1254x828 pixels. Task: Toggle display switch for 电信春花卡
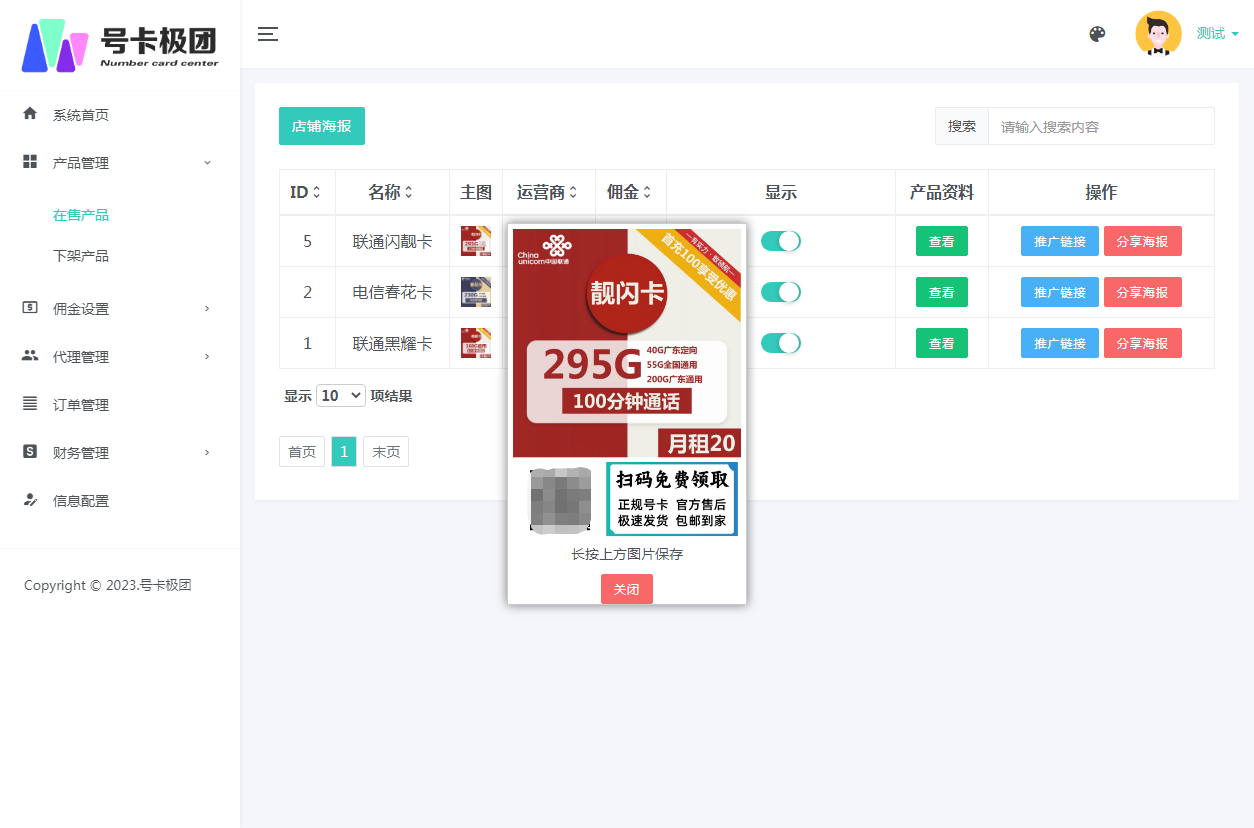click(781, 292)
